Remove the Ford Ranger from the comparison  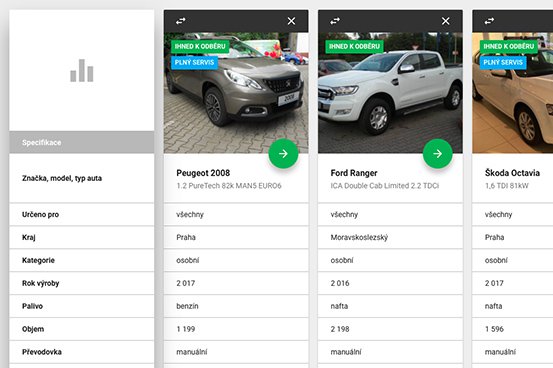coord(446,21)
